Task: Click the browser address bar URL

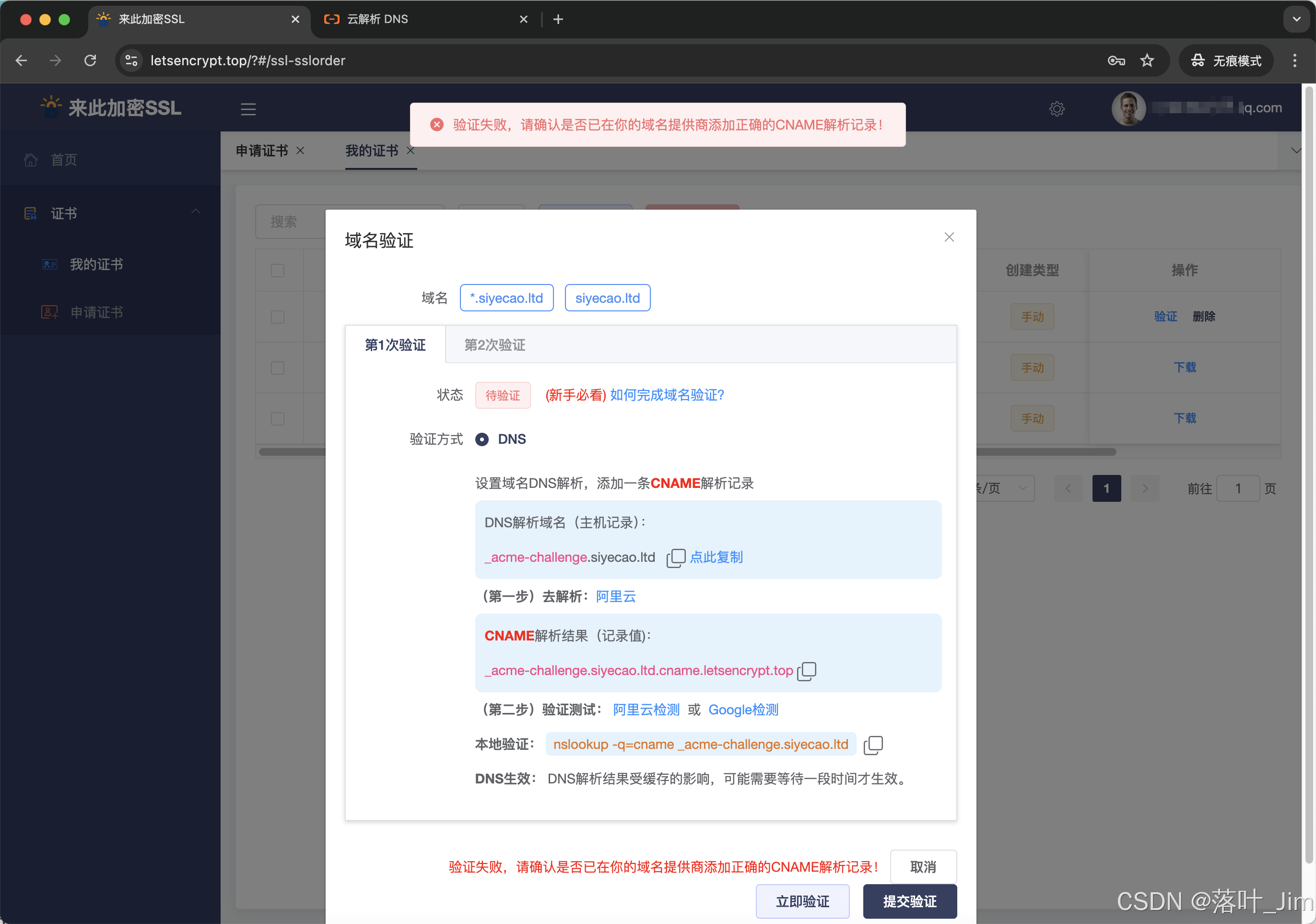Action: click(247, 61)
